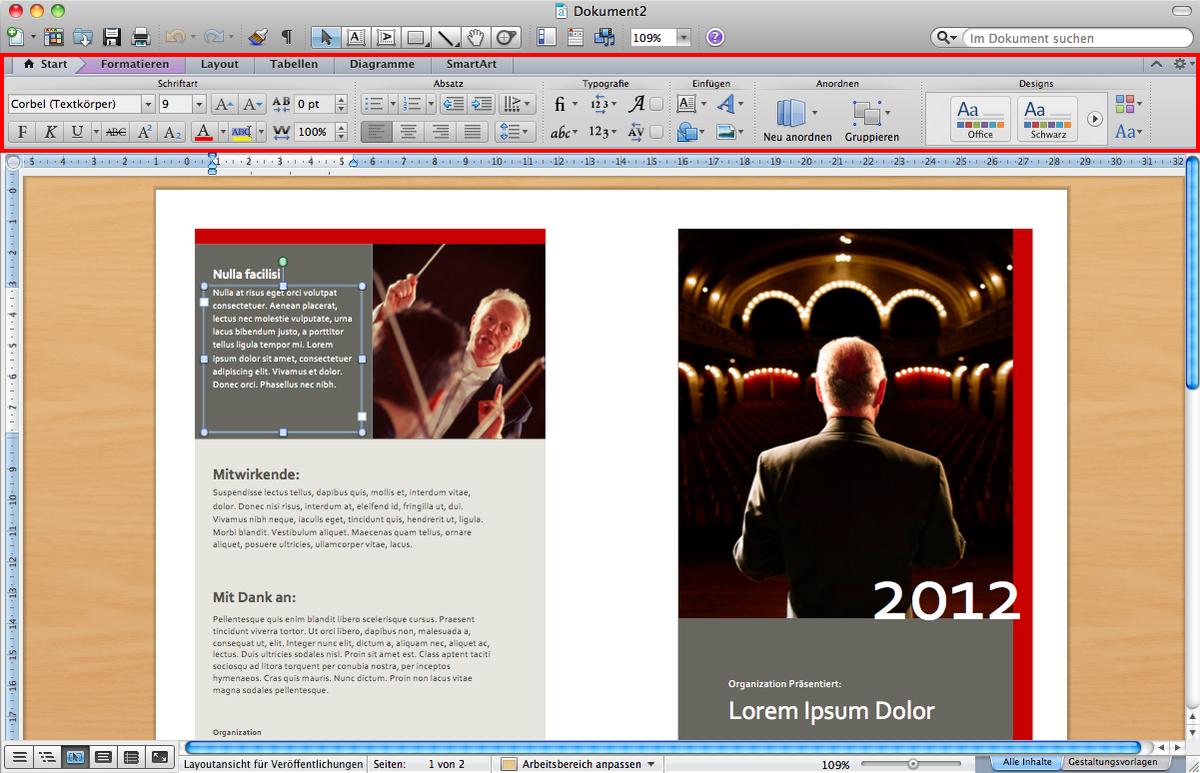The width and height of the screenshot is (1200, 773).
Task: Justify the paragraph text
Action: click(x=472, y=132)
